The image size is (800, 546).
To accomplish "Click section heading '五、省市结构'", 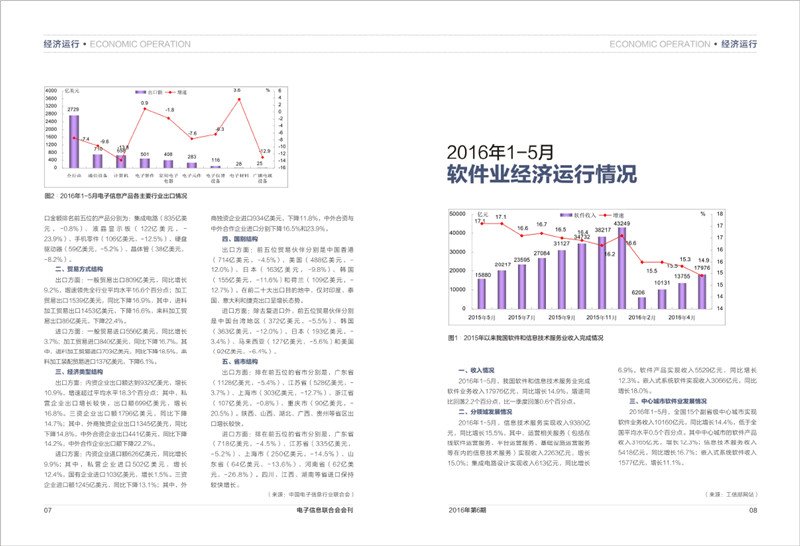I will pos(240,362).
